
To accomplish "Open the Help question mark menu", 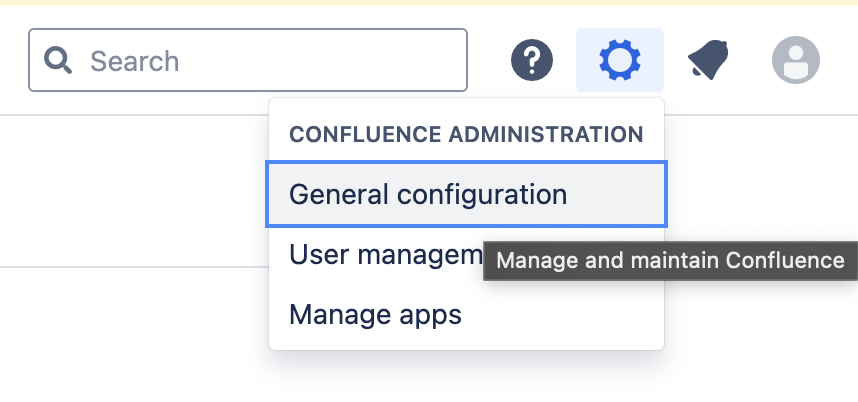I will click(x=532, y=60).
